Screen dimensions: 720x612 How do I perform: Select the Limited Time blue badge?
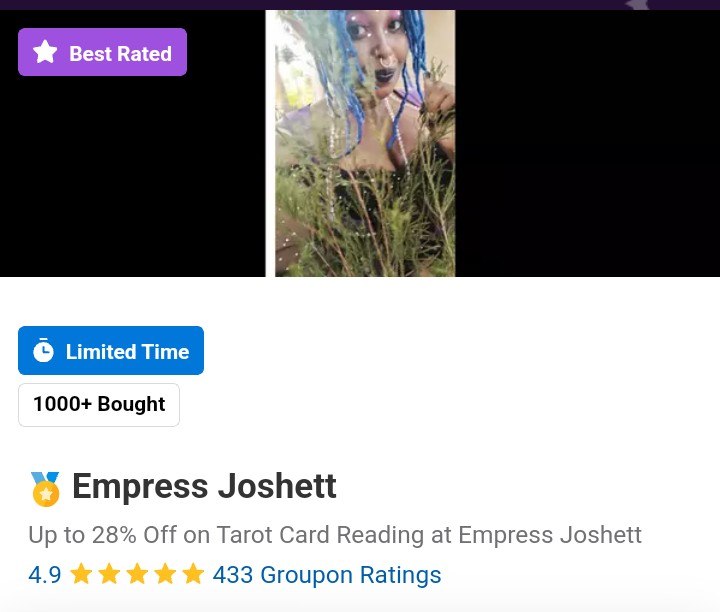click(111, 350)
